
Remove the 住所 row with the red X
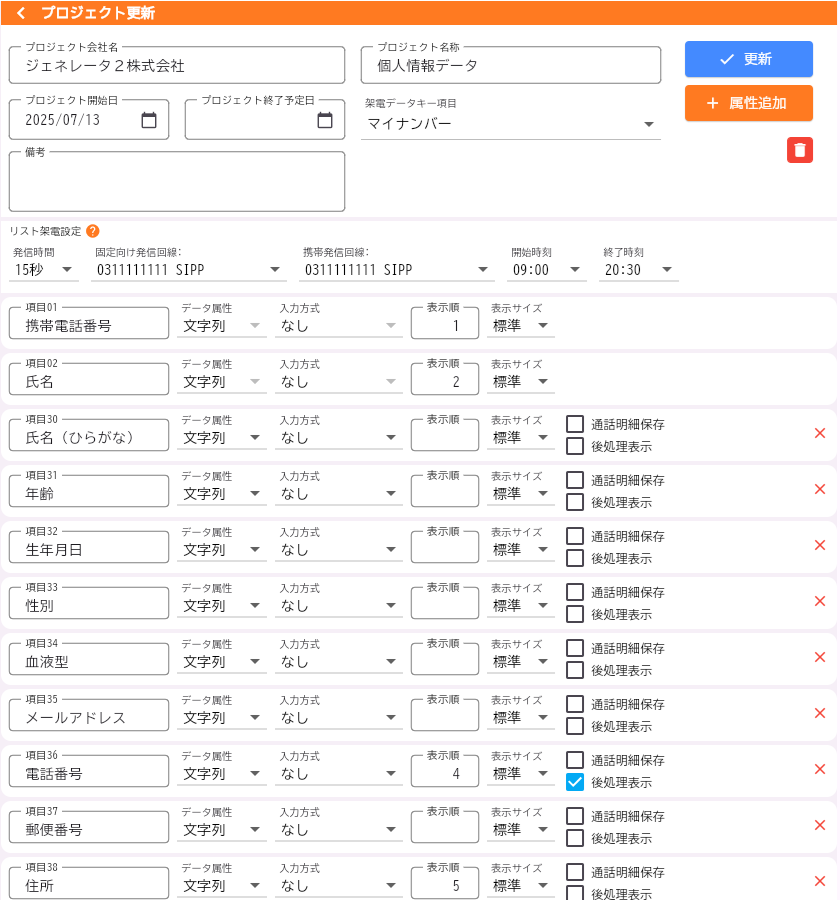820,882
